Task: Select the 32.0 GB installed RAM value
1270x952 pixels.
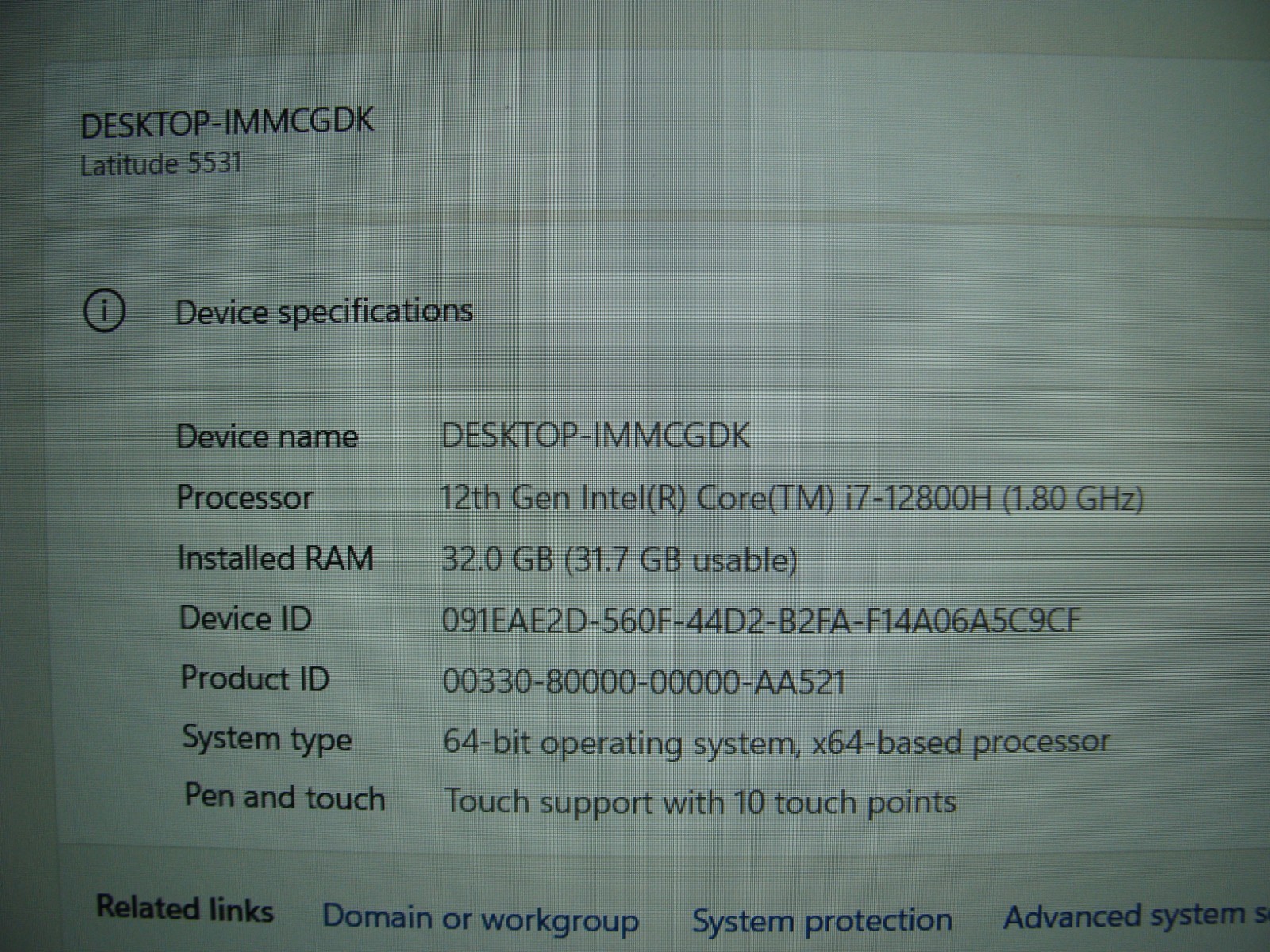Action: pyautogui.click(x=619, y=559)
